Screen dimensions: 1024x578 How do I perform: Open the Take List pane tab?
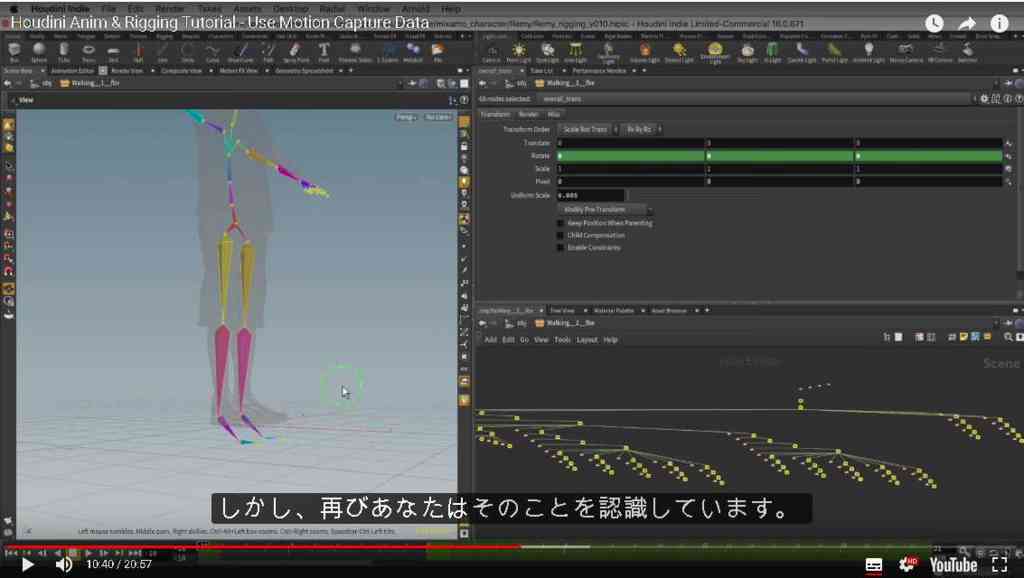[541, 71]
